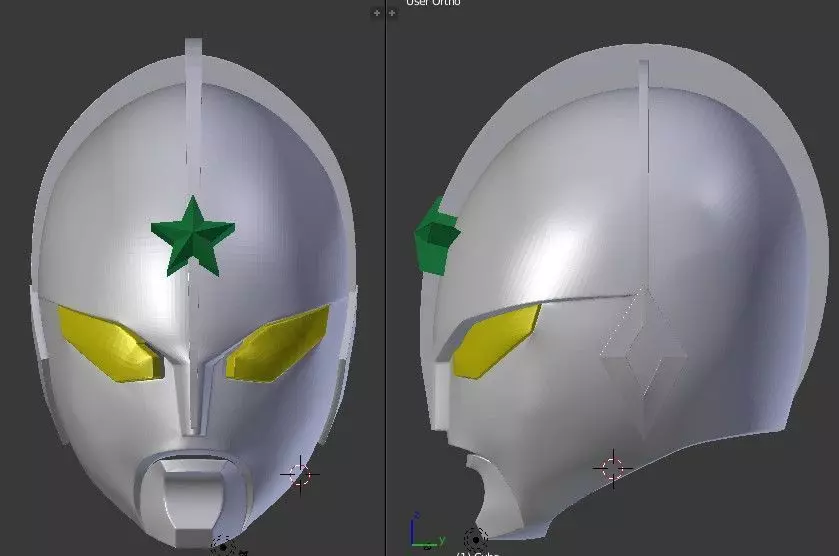Expand the left viewport's plus region toggle

tap(377, 13)
